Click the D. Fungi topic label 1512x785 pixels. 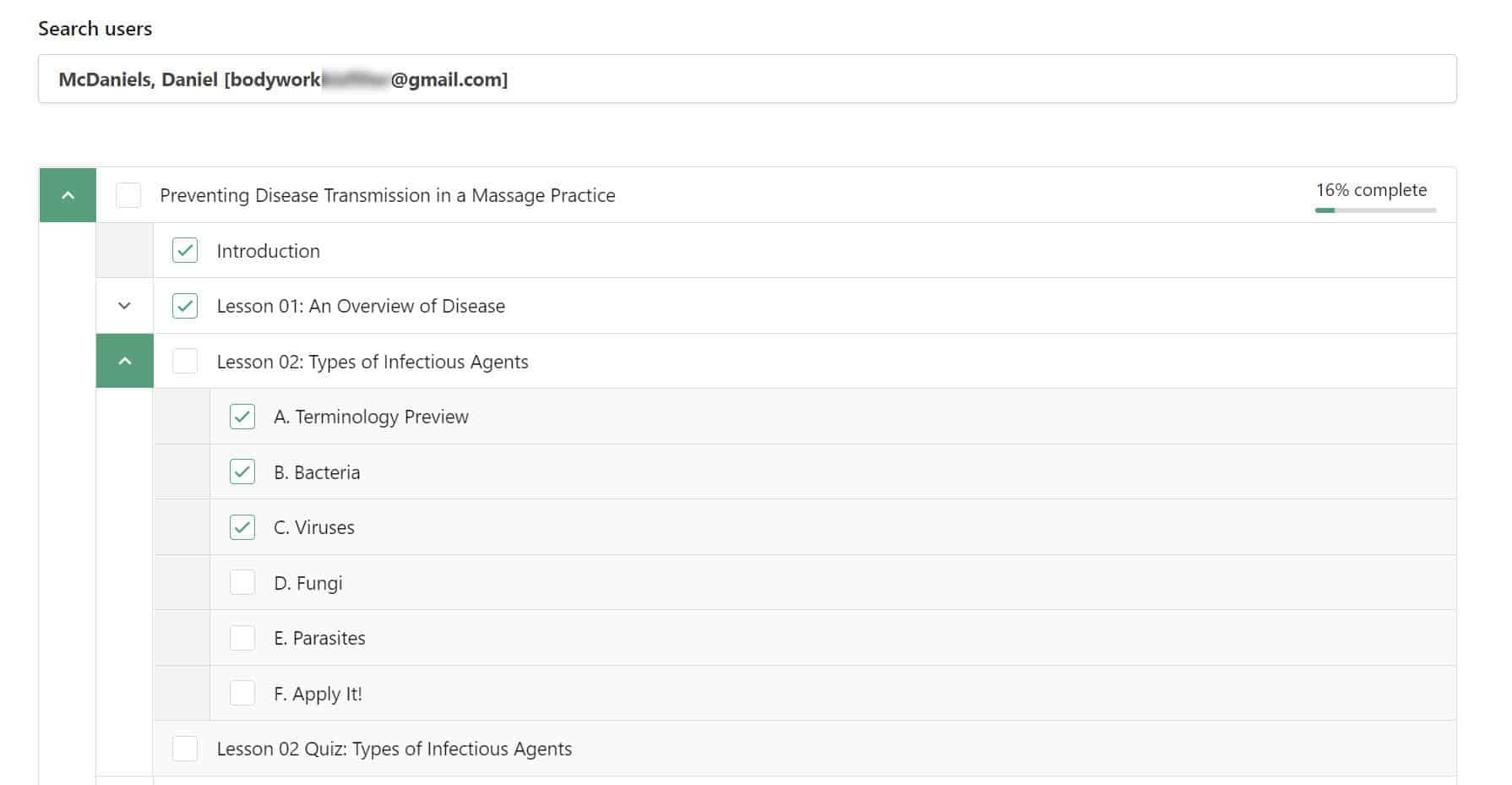[x=307, y=583]
